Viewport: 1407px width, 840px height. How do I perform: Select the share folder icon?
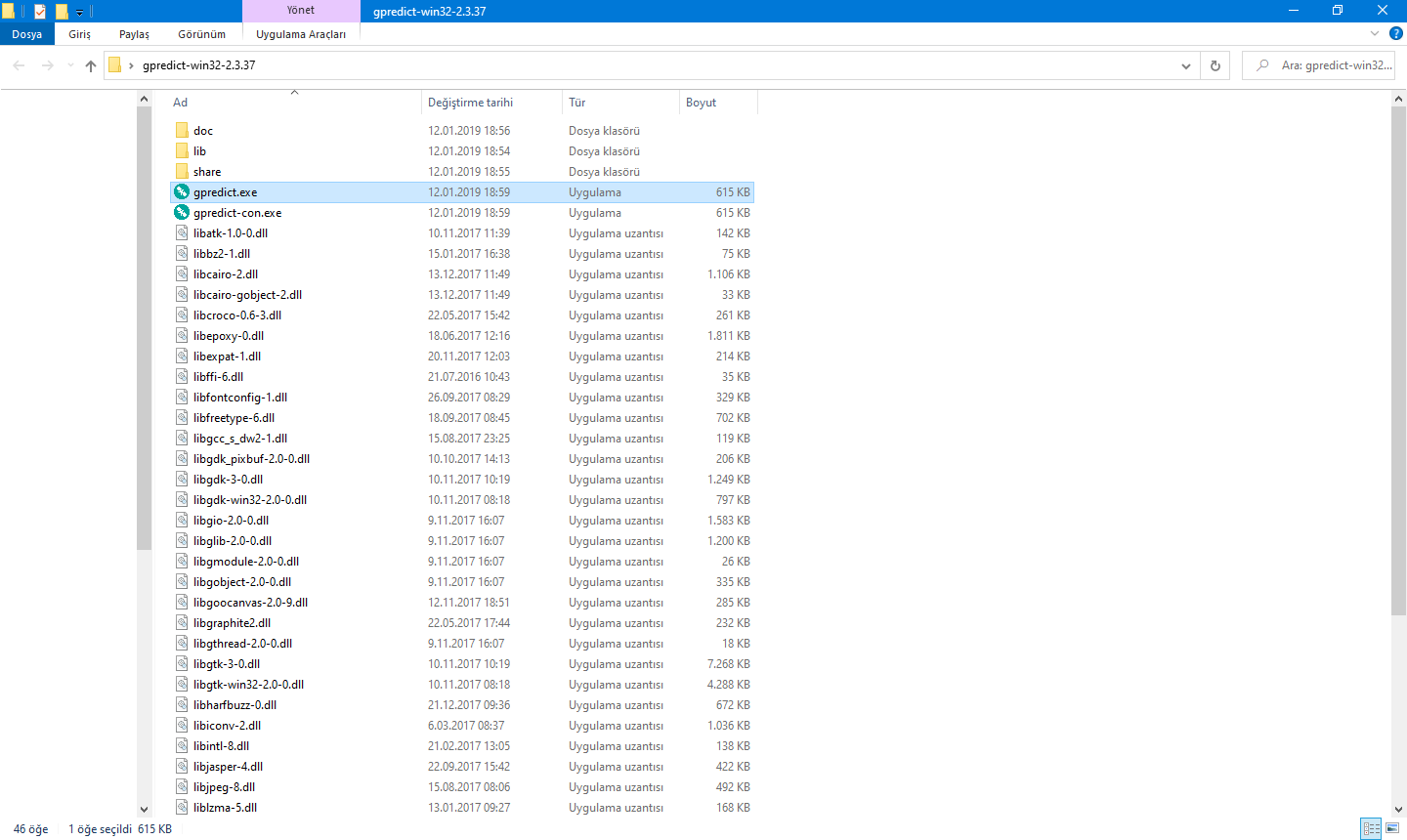182,171
